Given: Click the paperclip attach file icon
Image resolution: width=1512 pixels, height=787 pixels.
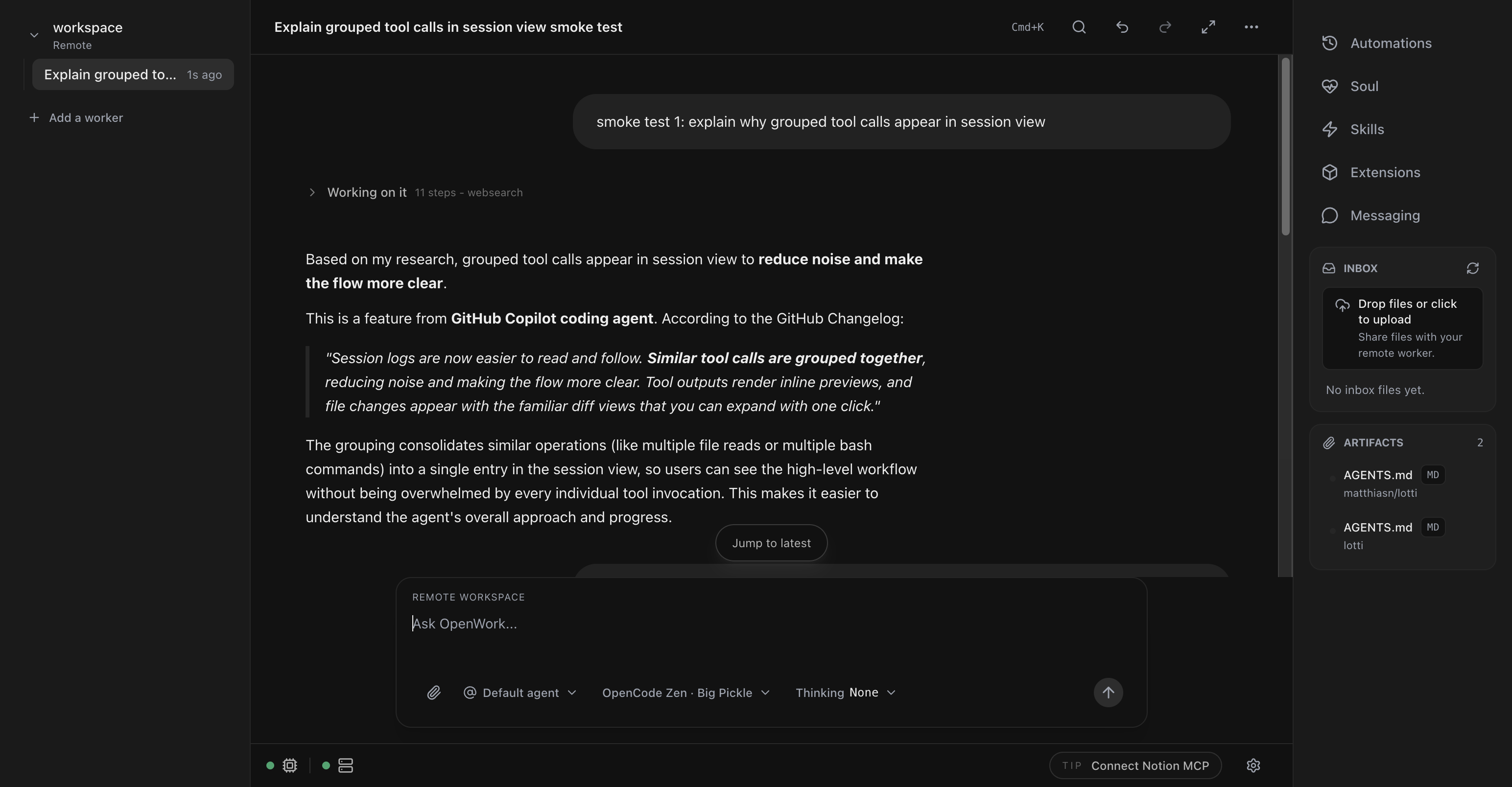Looking at the screenshot, I should pyautogui.click(x=434, y=693).
